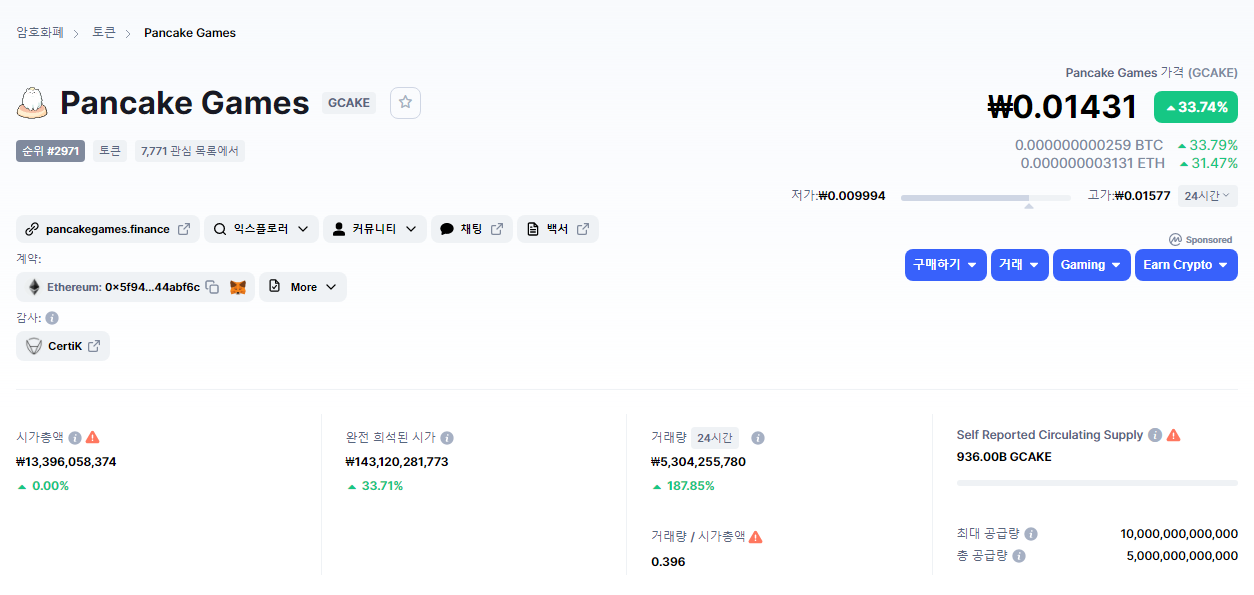The image size is (1254, 595).
Task: Open the 24시간 price range dropdown
Action: click(x=1208, y=196)
